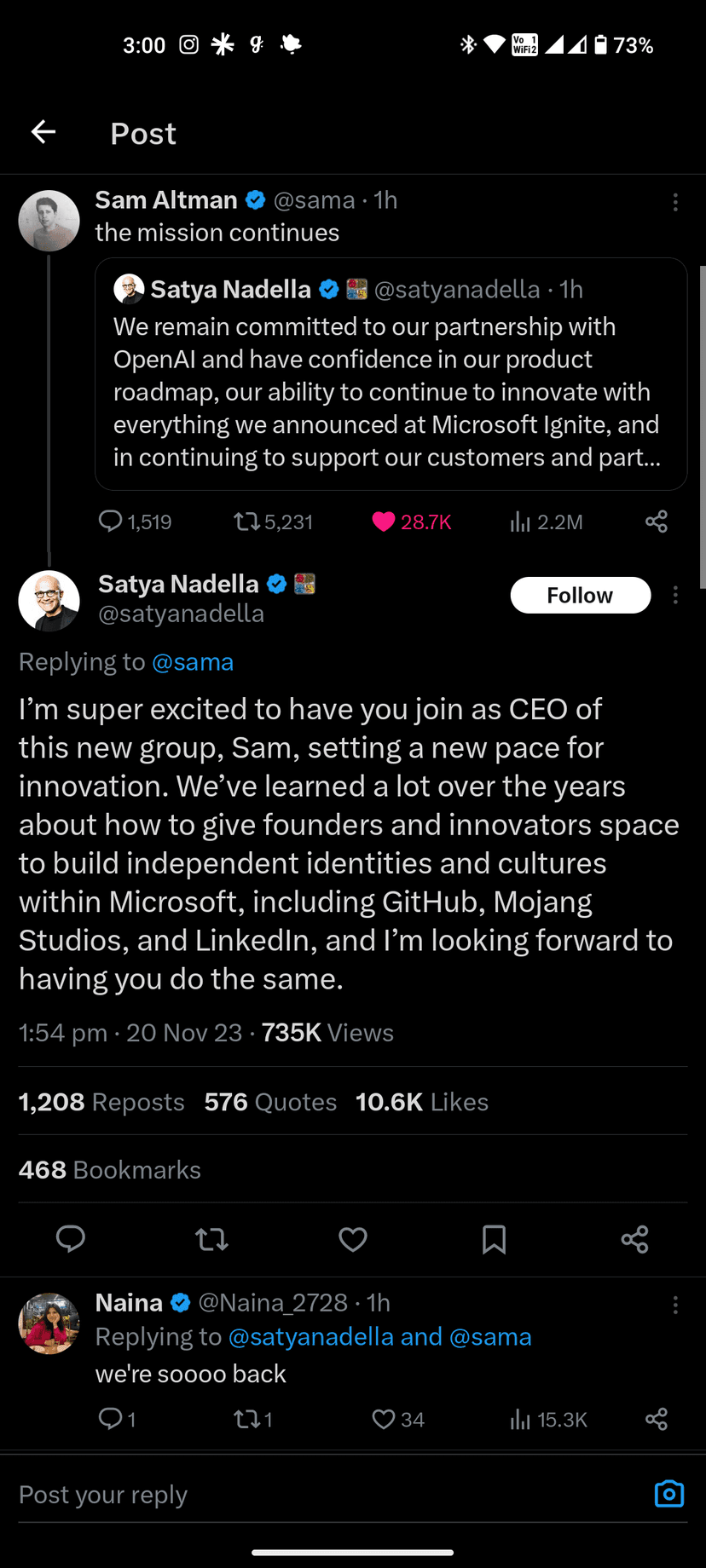View the 1,208 Reposts list
Image resolution: width=706 pixels, height=1568 pixels.
[x=101, y=1102]
